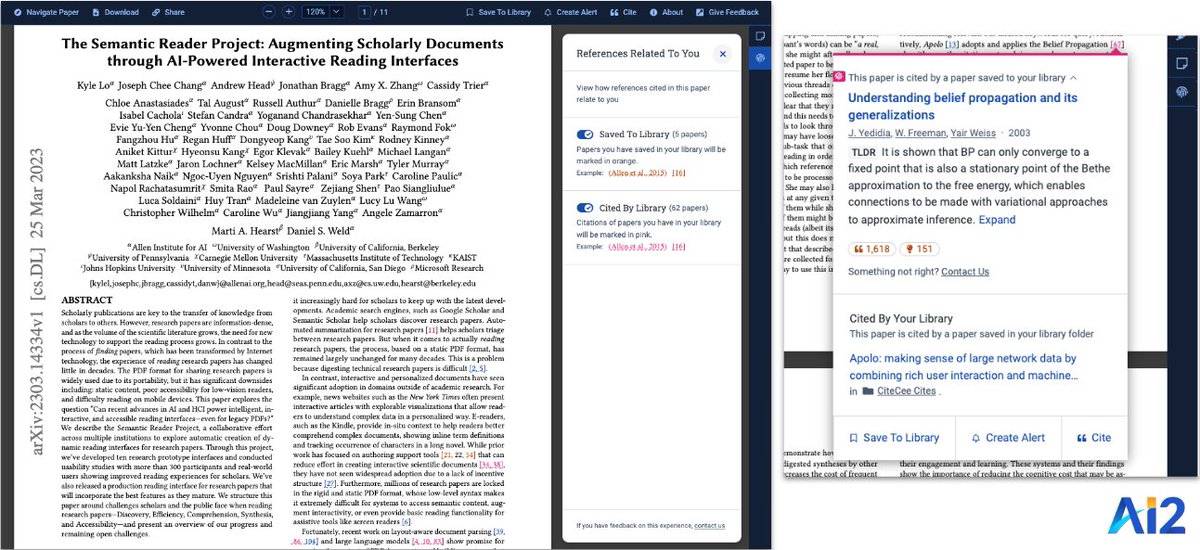1200x550 pixels.
Task: Open 'Understanding belief propagation and its generalizations' title
Action: tap(962, 105)
